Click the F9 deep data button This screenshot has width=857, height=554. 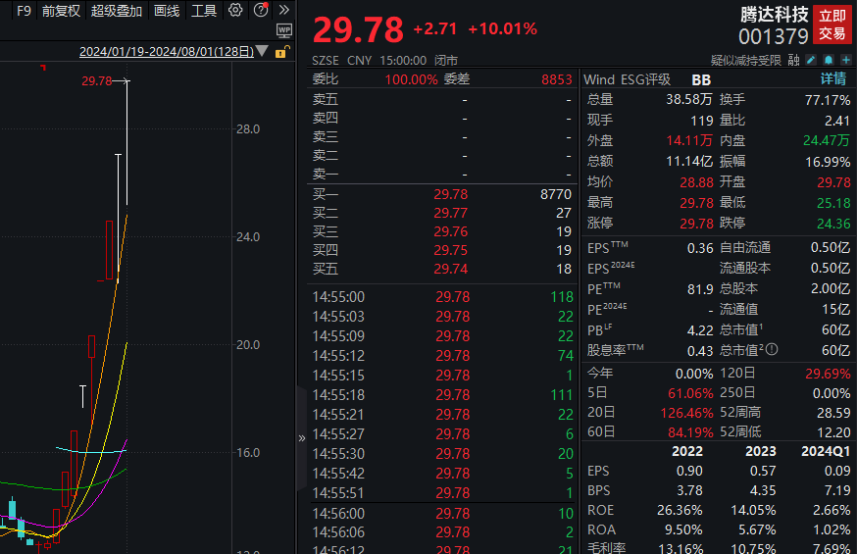pyautogui.click(x=24, y=11)
